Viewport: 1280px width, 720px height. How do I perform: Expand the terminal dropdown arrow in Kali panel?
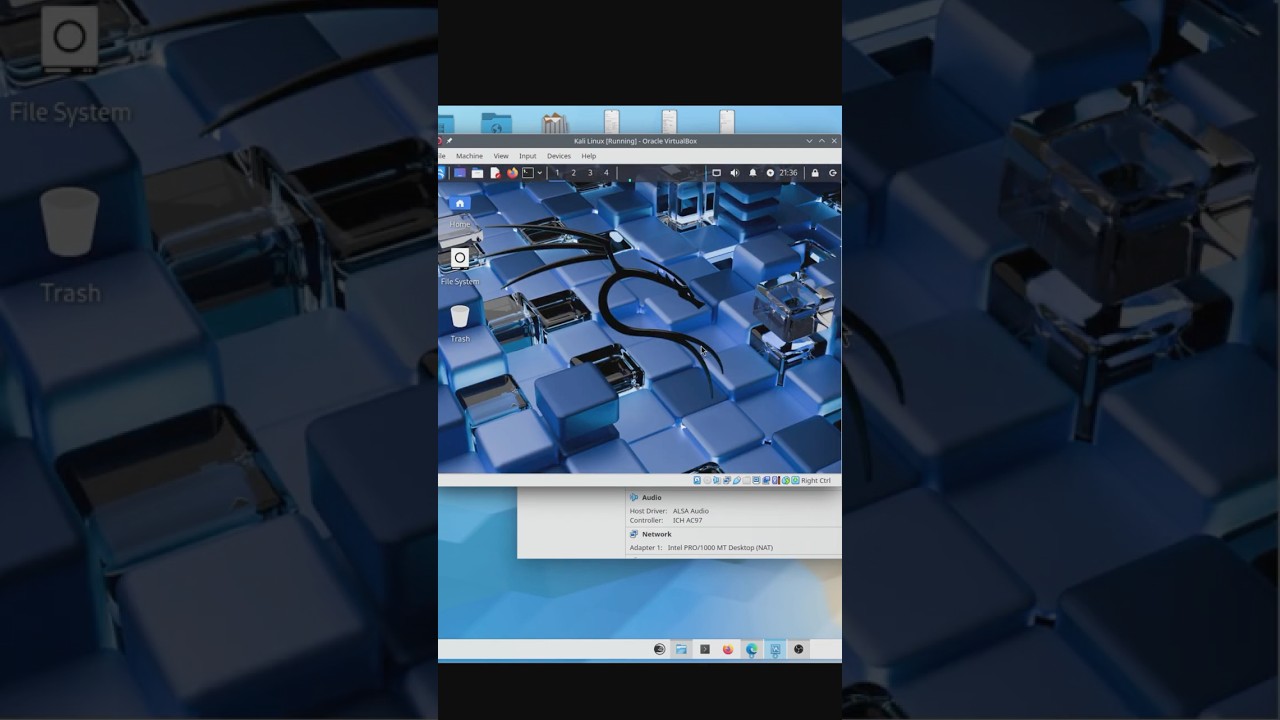pos(540,173)
